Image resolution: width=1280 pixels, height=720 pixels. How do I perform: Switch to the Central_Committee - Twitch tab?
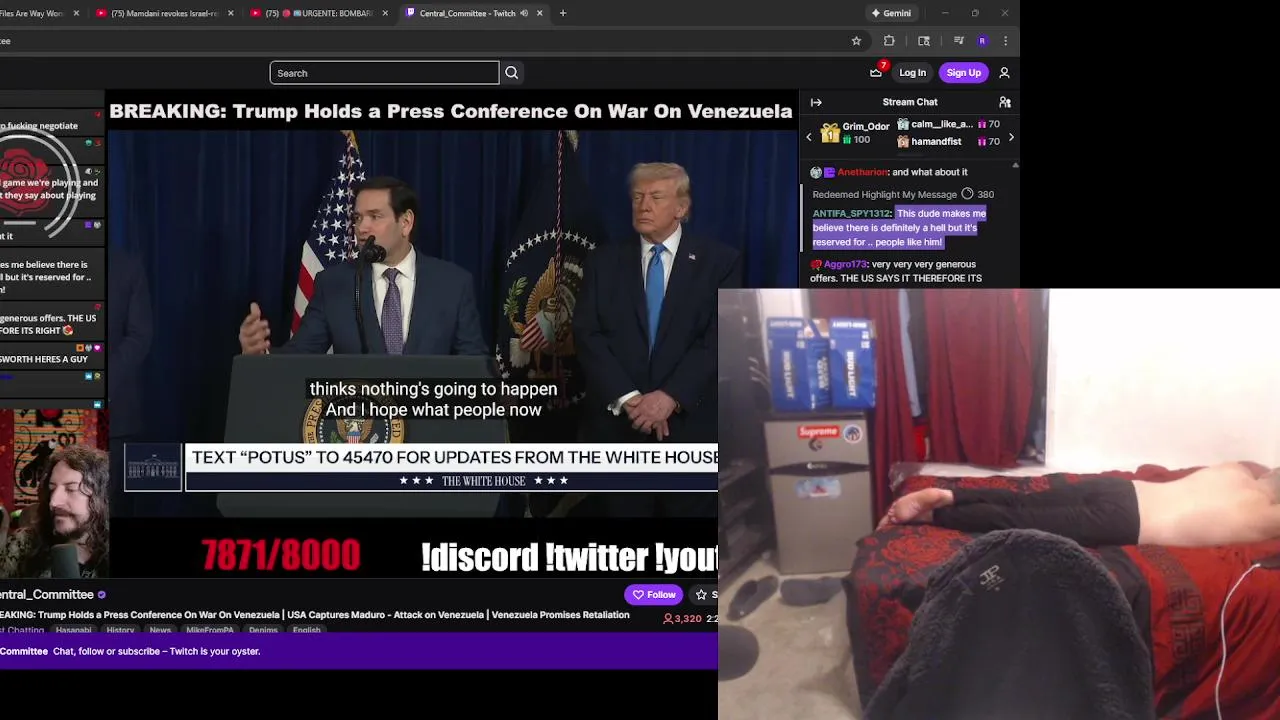474,13
